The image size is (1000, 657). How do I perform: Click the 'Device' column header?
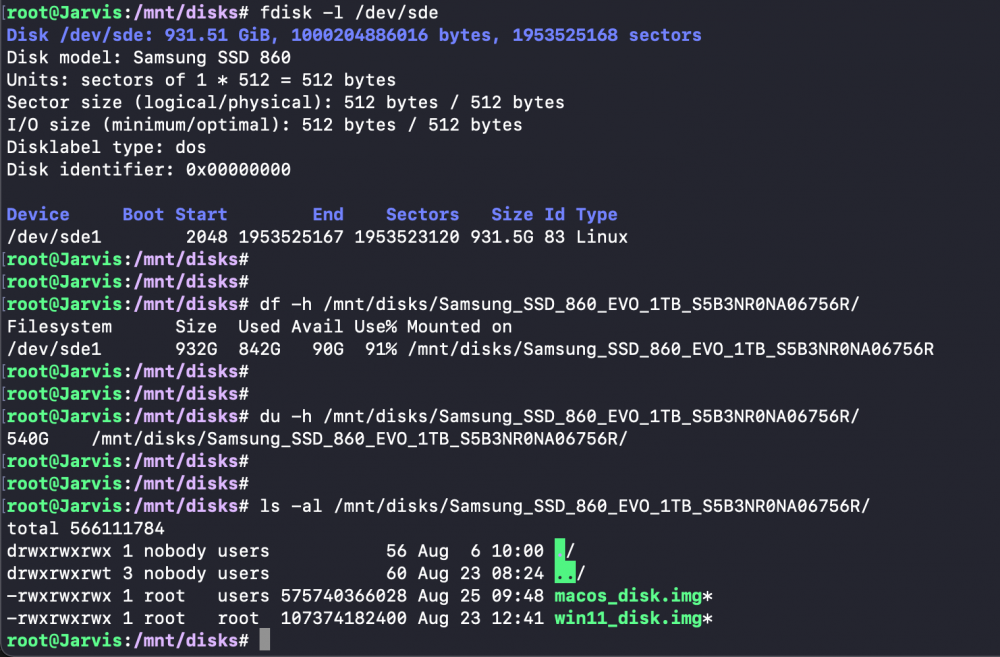click(x=38, y=214)
